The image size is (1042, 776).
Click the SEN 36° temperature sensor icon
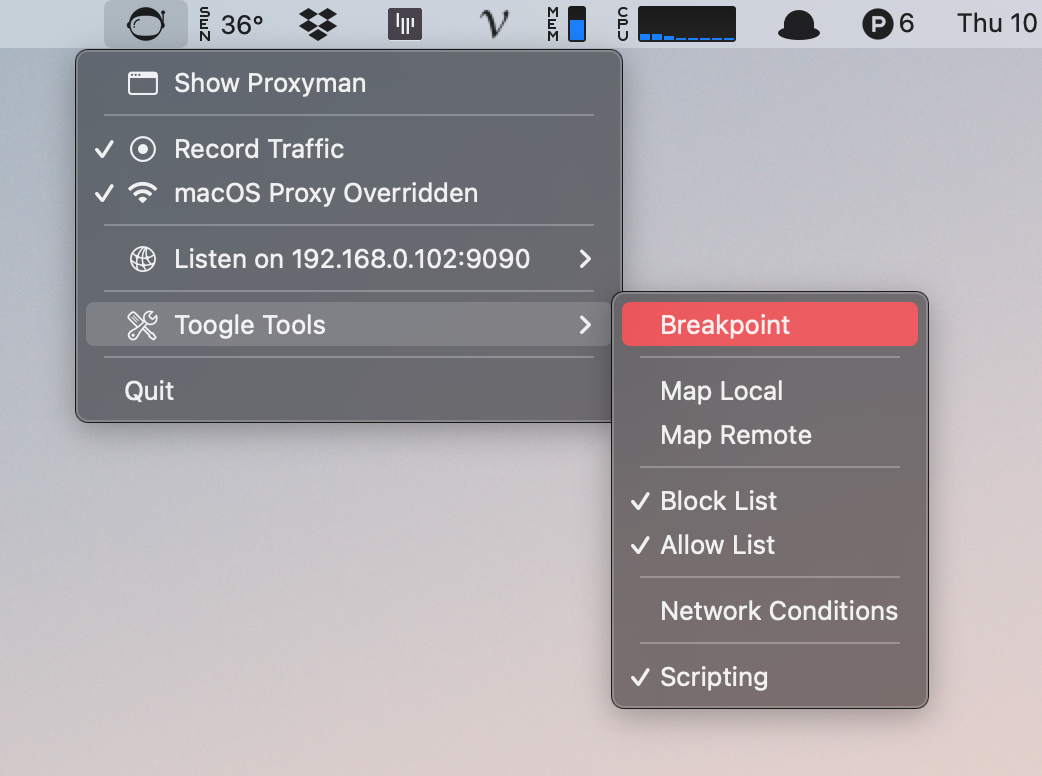[227, 22]
